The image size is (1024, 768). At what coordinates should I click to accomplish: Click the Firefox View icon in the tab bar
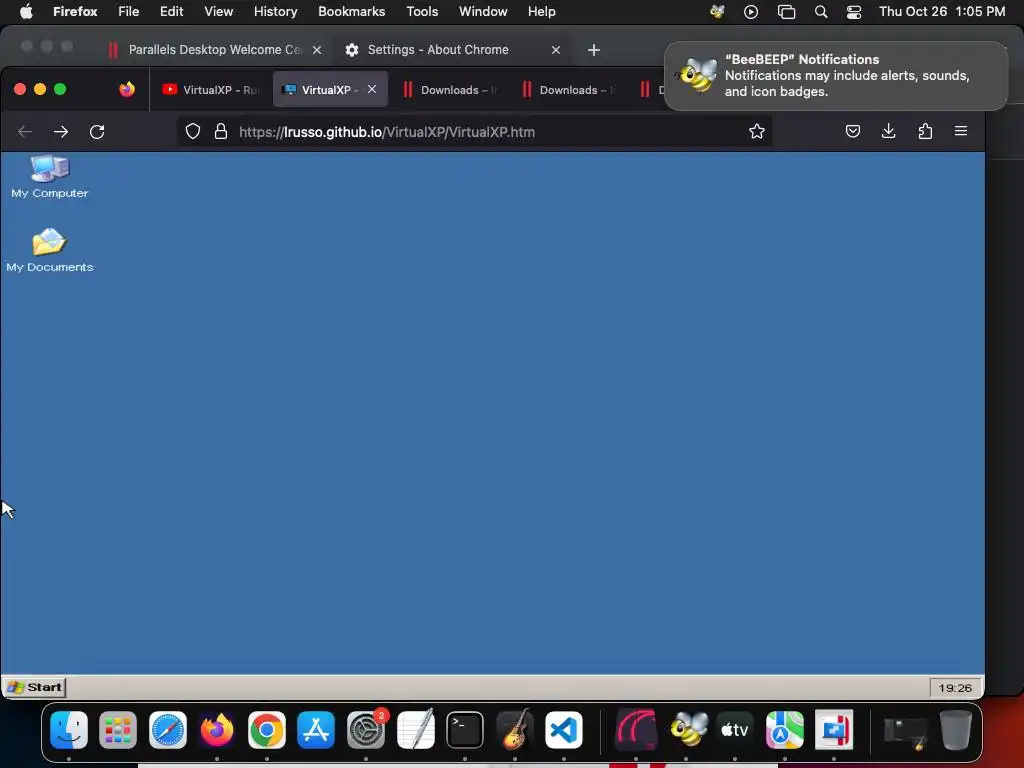tap(127, 89)
